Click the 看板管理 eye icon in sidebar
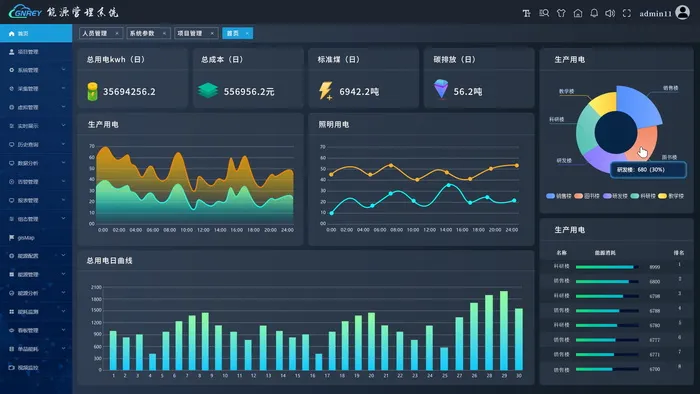Image resolution: width=700 pixels, height=394 pixels. 12,330
